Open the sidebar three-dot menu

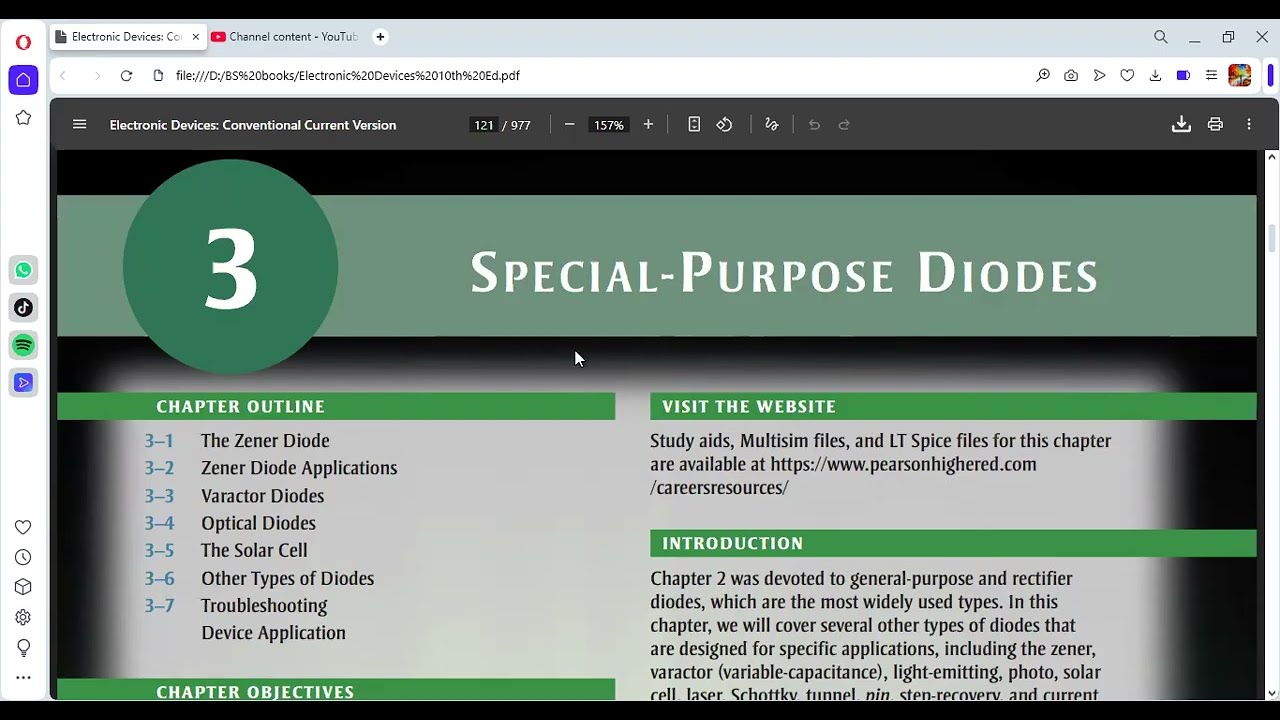(x=24, y=678)
